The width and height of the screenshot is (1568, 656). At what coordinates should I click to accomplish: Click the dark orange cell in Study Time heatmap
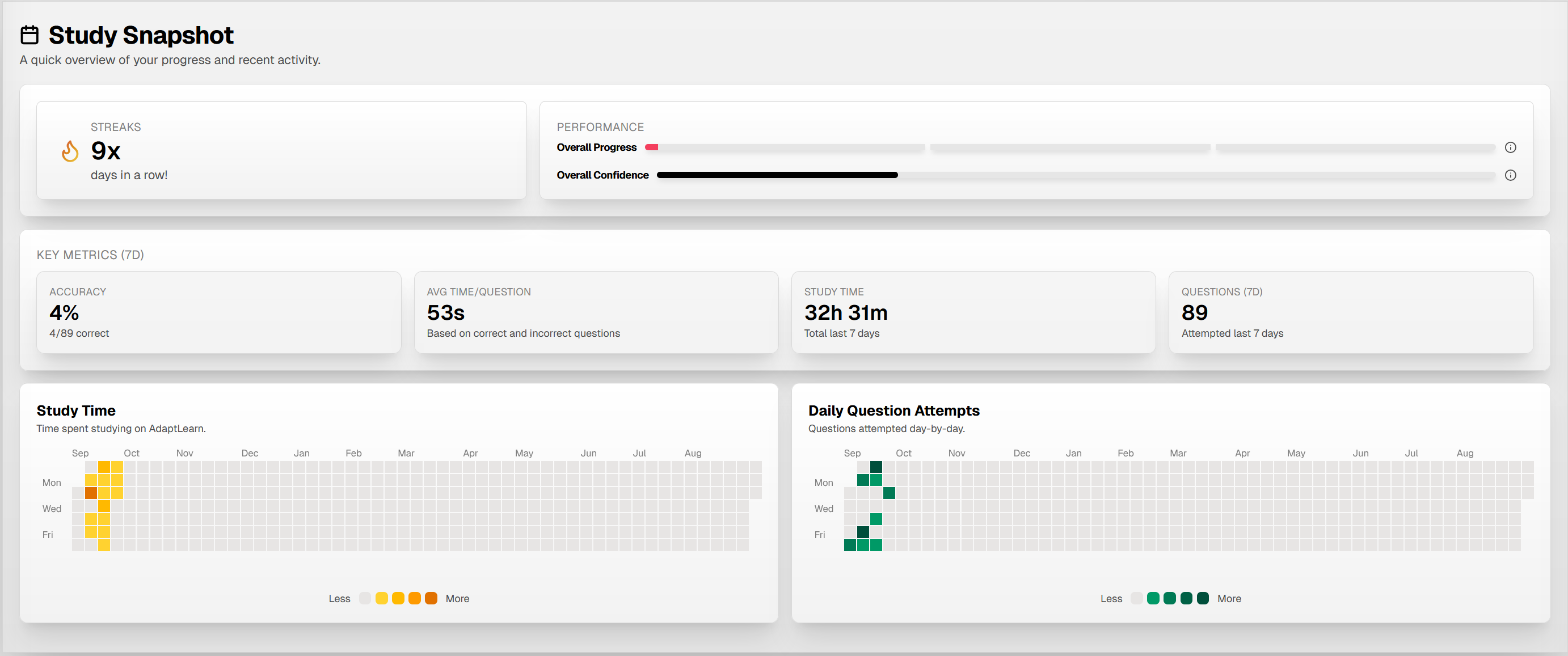tap(91, 493)
